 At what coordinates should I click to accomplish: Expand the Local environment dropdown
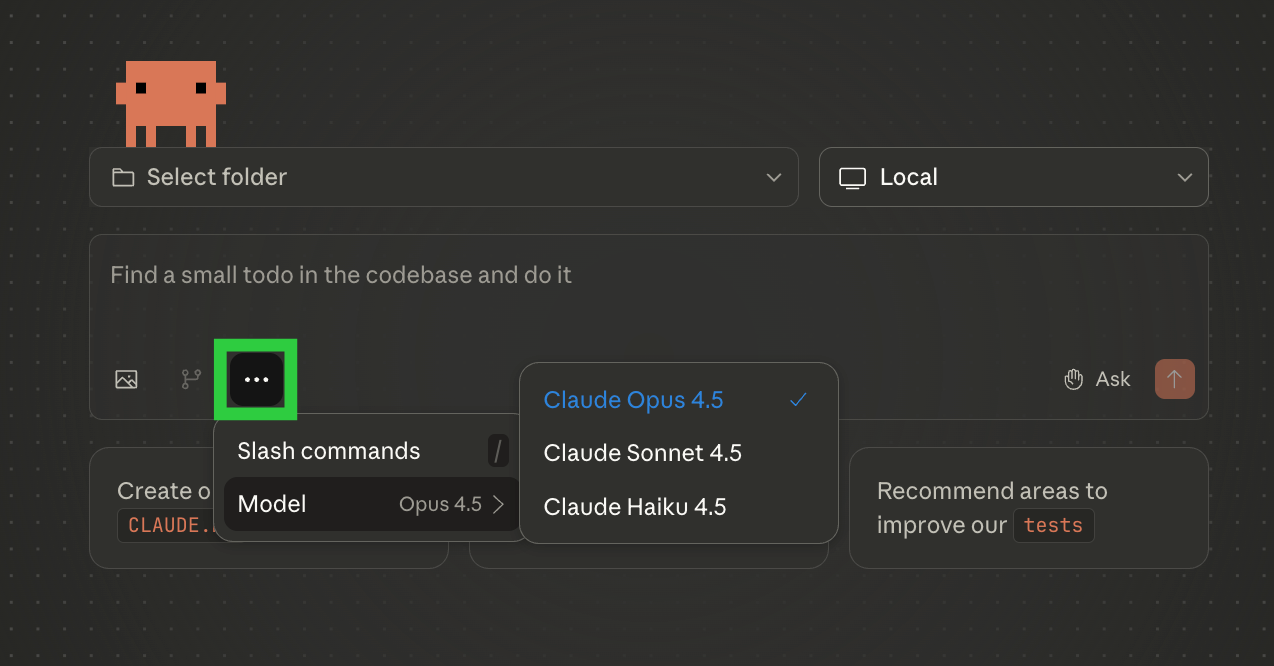click(1013, 178)
